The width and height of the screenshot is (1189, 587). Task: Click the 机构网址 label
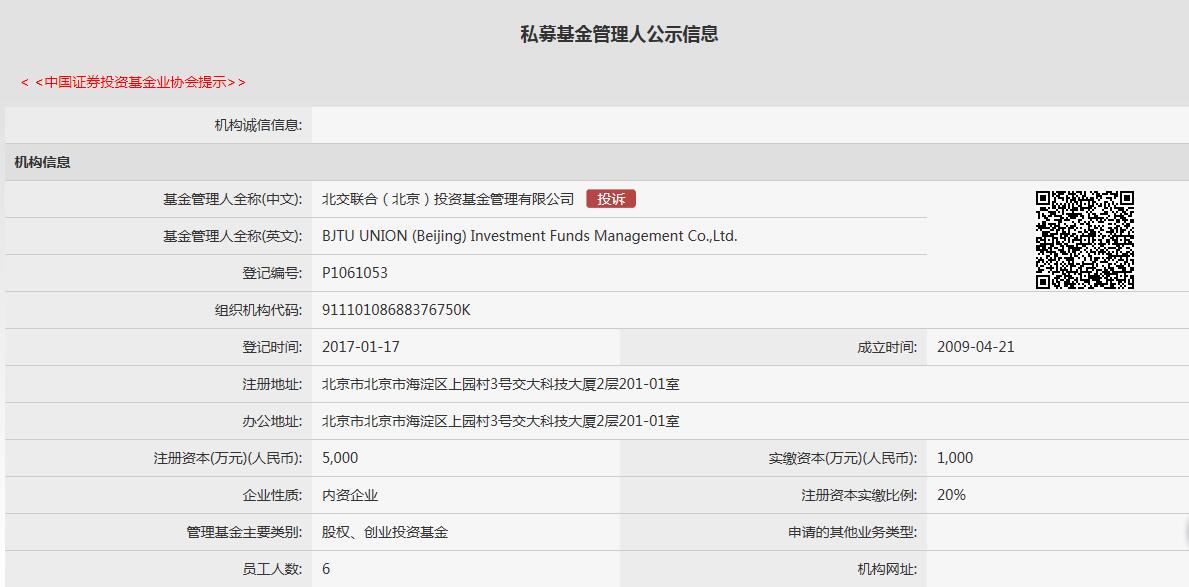coord(887,569)
